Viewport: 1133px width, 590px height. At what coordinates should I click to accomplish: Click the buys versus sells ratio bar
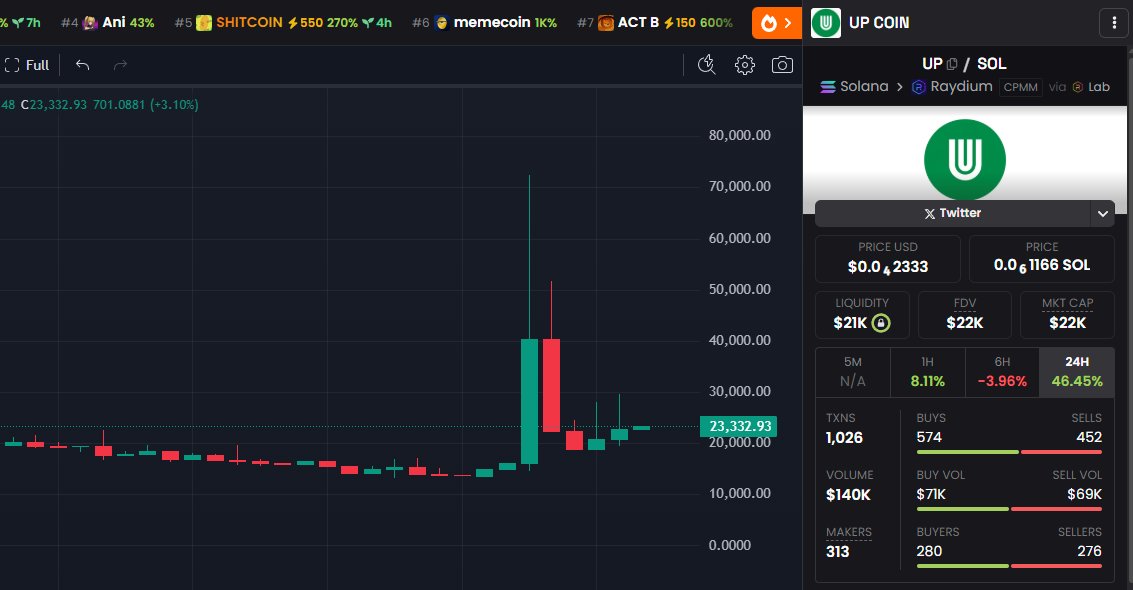click(1009, 452)
